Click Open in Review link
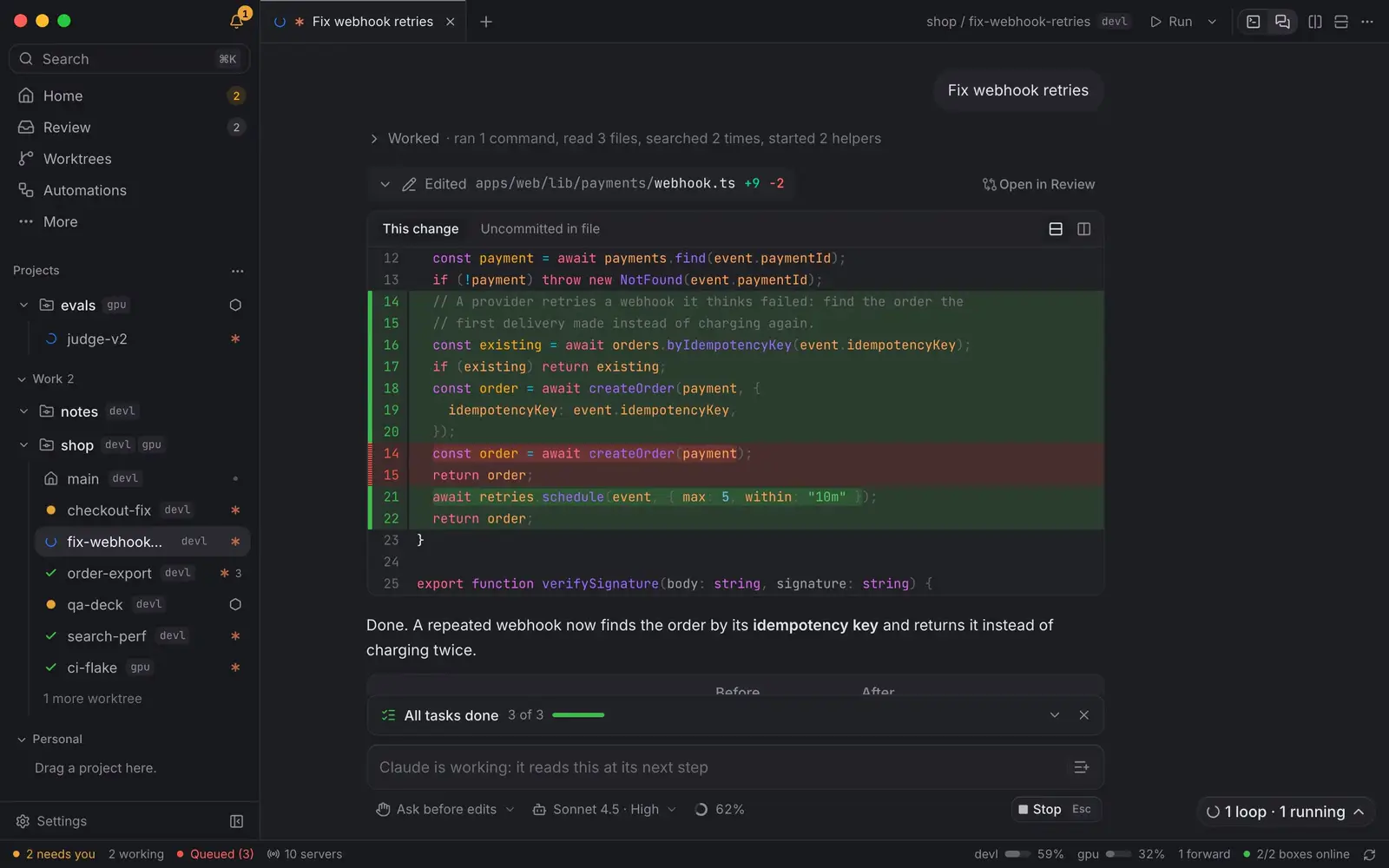Viewport: 1389px width, 868px height. pyautogui.click(x=1038, y=184)
